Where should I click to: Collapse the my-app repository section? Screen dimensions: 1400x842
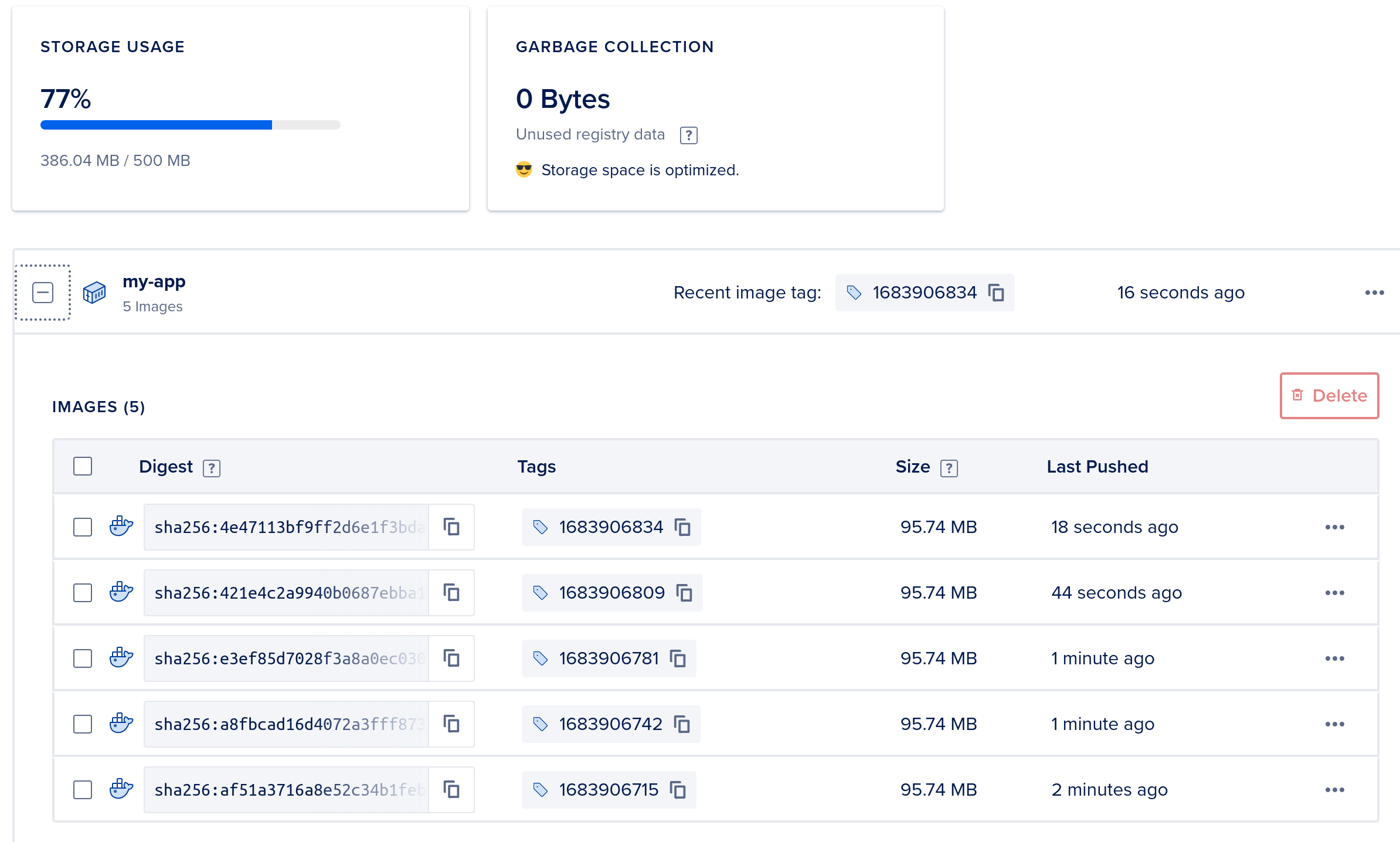[42, 292]
